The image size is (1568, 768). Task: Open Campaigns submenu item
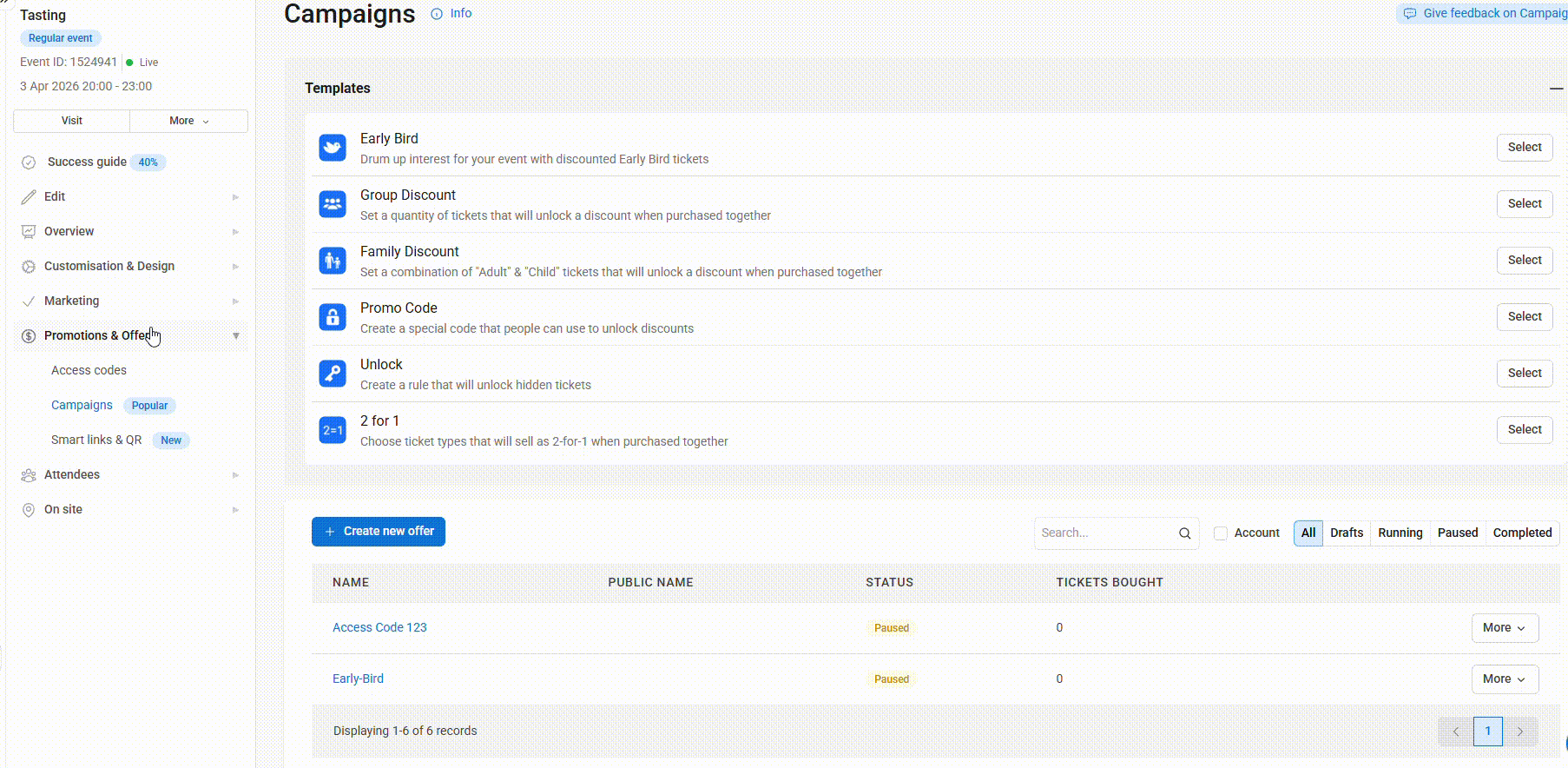tap(82, 406)
